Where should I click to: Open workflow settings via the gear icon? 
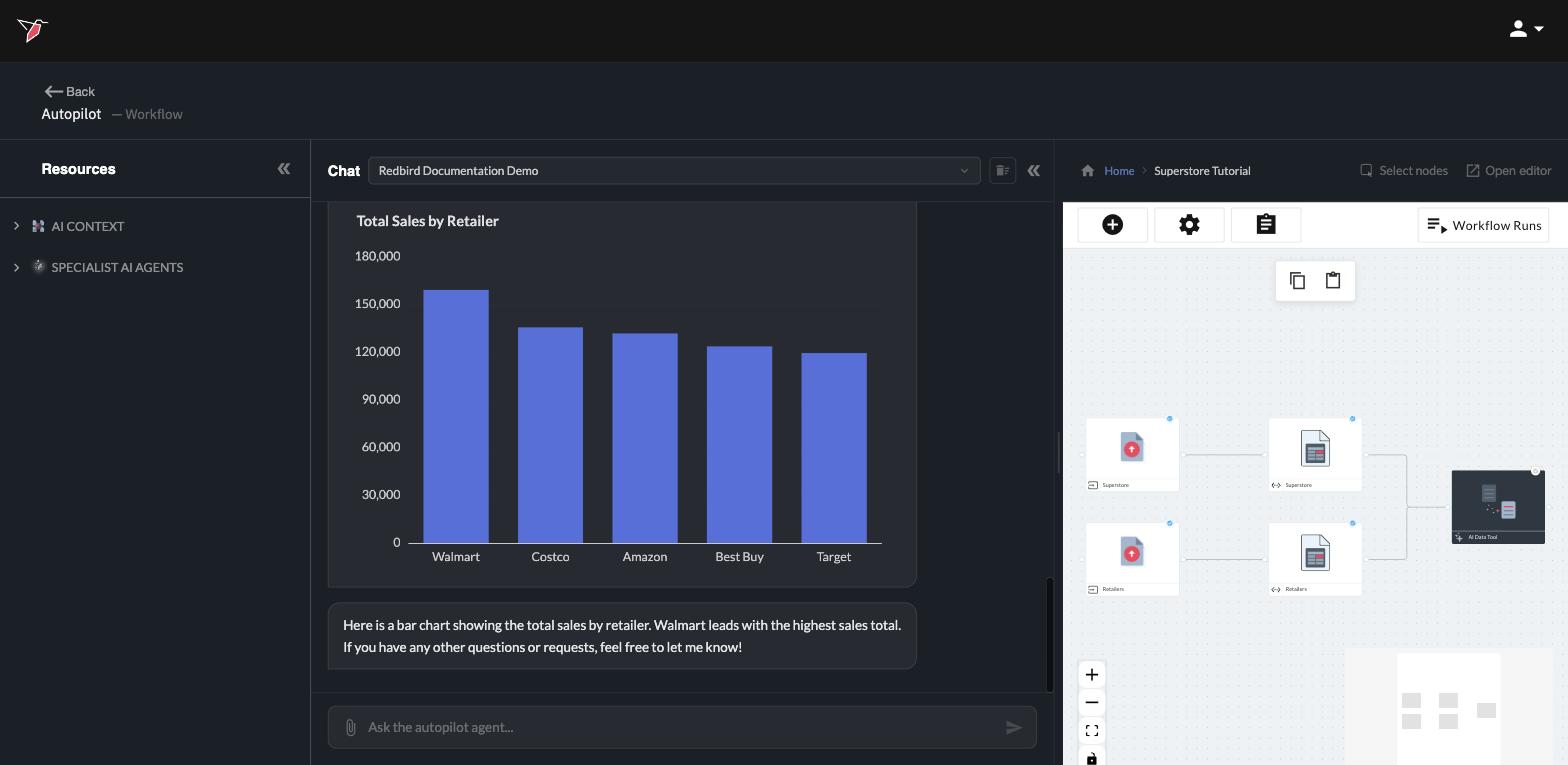point(1190,225)
